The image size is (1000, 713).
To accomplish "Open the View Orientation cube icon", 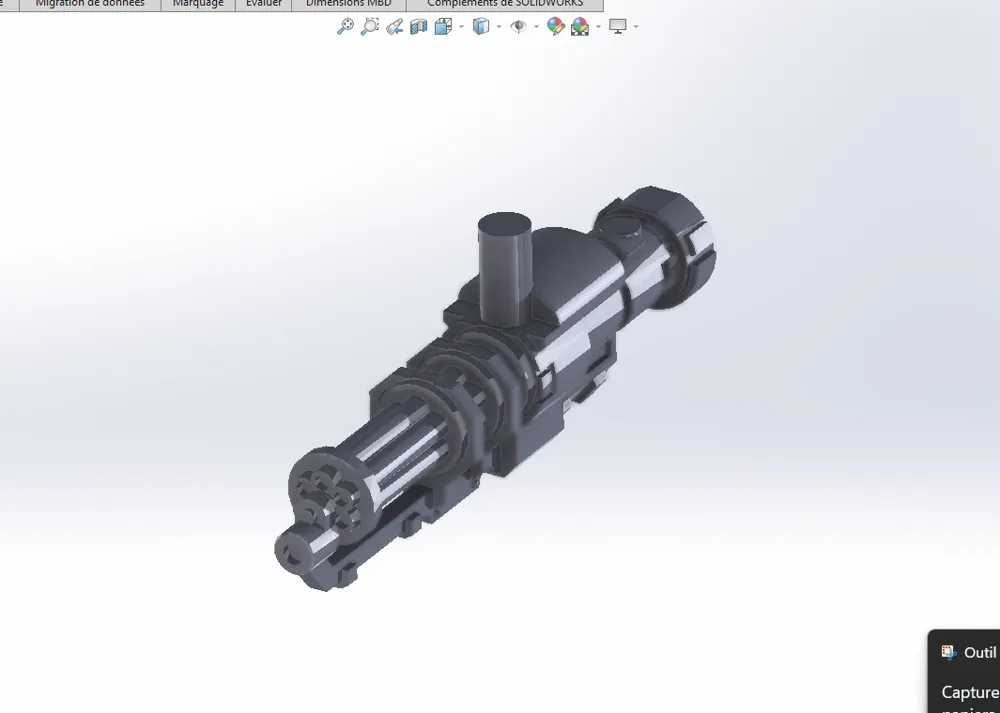I will (443, 27).
